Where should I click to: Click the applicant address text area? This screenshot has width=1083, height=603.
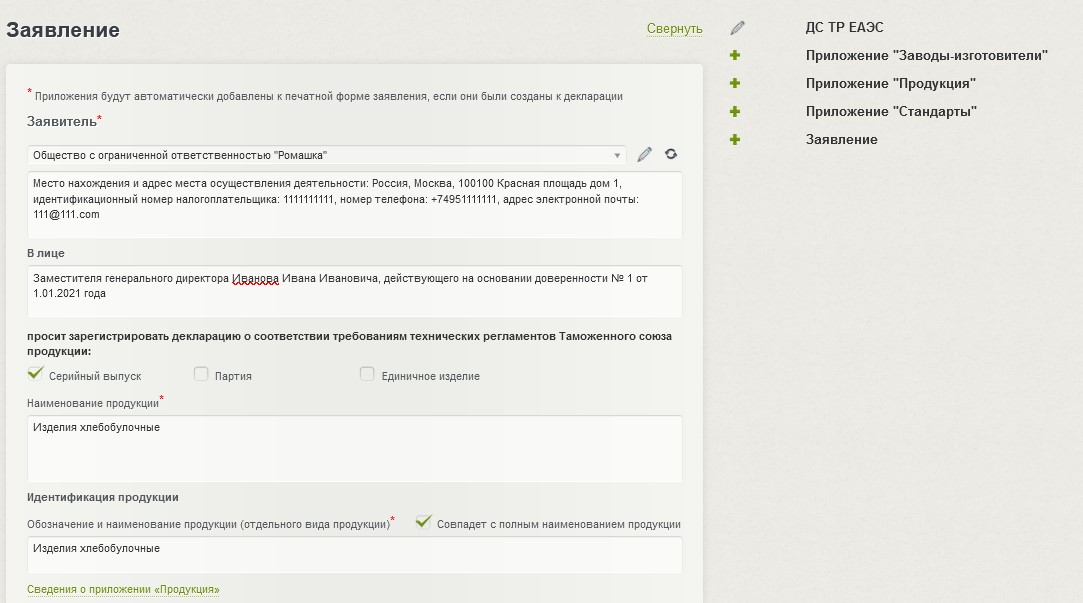coord(354,205)
